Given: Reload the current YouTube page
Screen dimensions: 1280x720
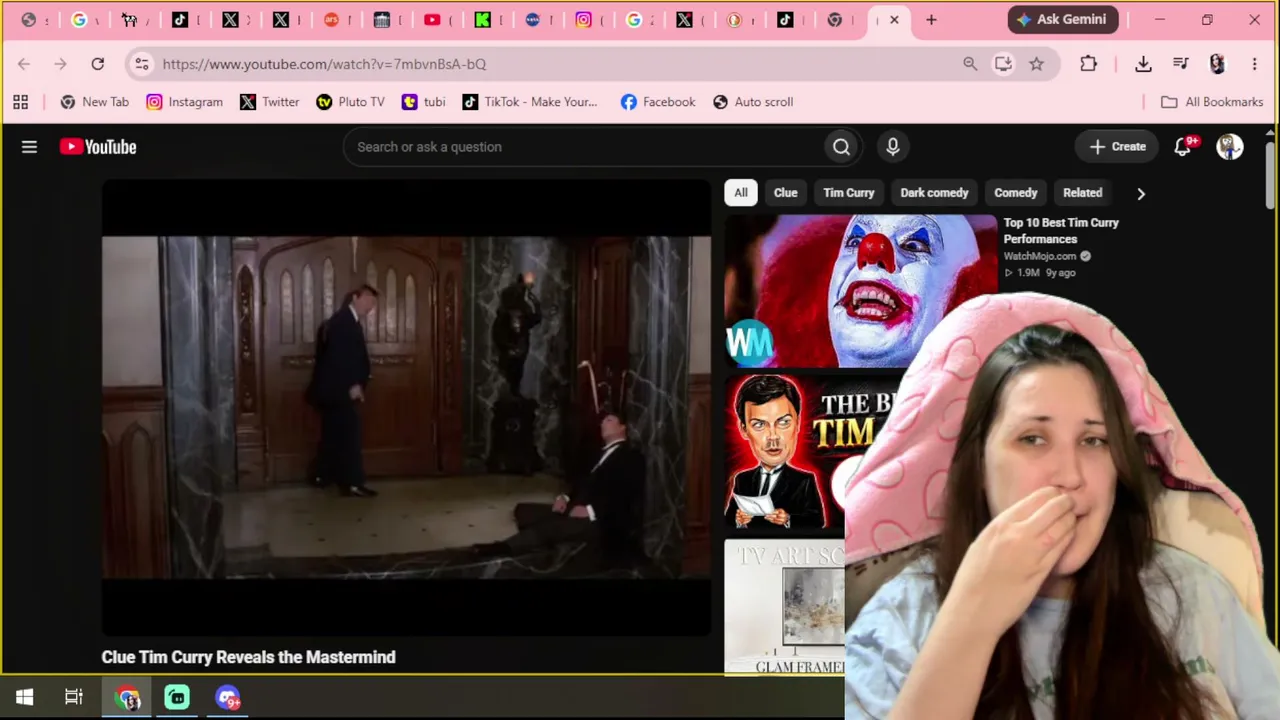Looking at the screenshot, I should click(x=97, y=64).
